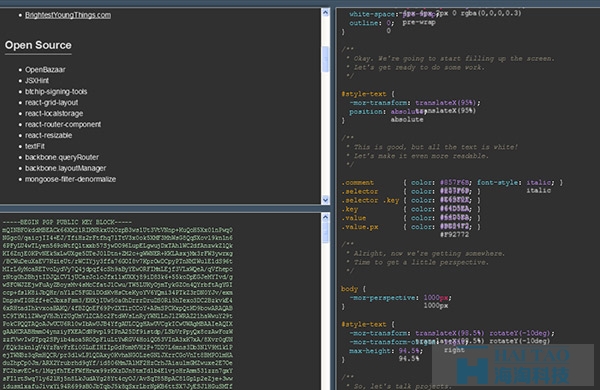Click the max-height: 94.5% line

coord(386,351)
